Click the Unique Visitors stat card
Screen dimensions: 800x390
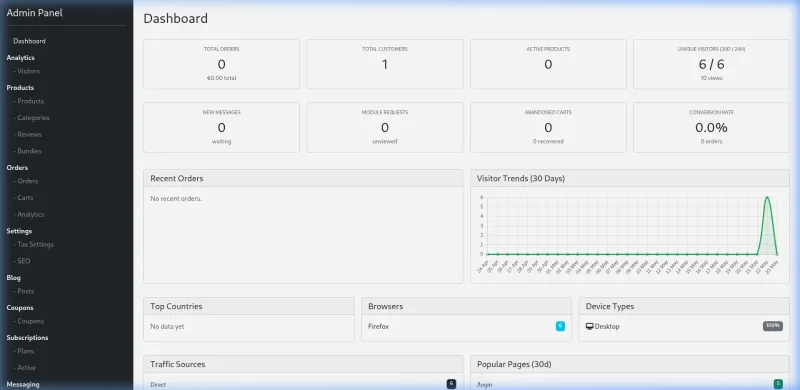click(711, 64)
